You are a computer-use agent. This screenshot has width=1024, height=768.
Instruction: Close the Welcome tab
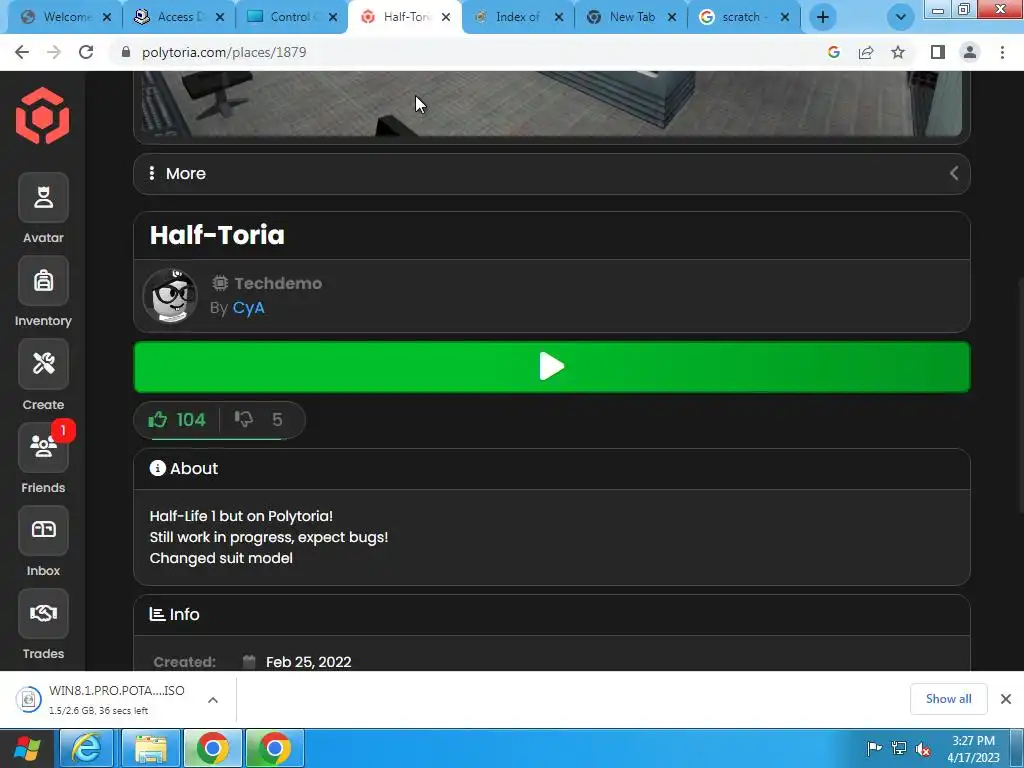[x=107, y=17]
